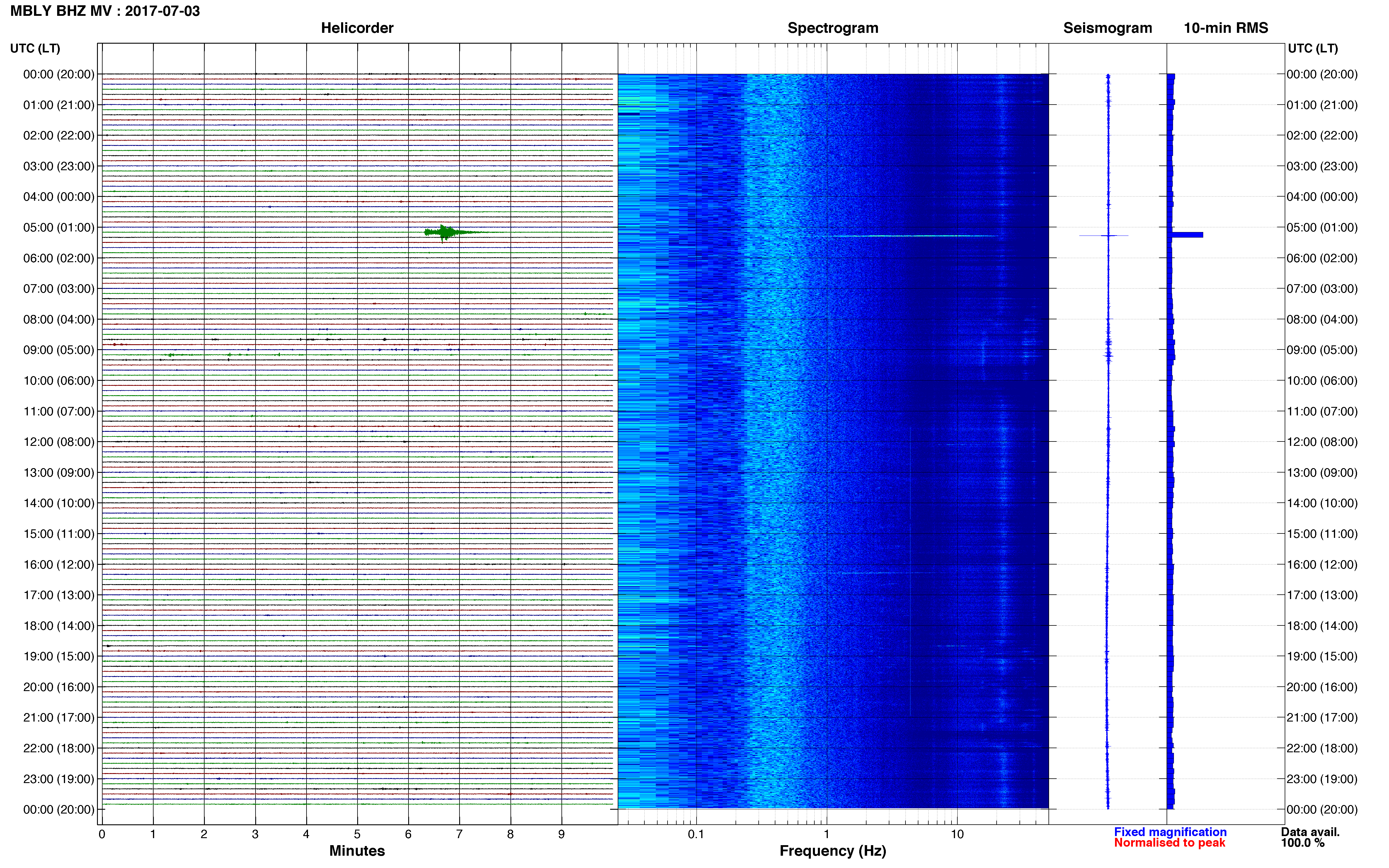
Task: Click the green wiggles on the 09:00 helicorder trace
Action: [x=224, y=355]
